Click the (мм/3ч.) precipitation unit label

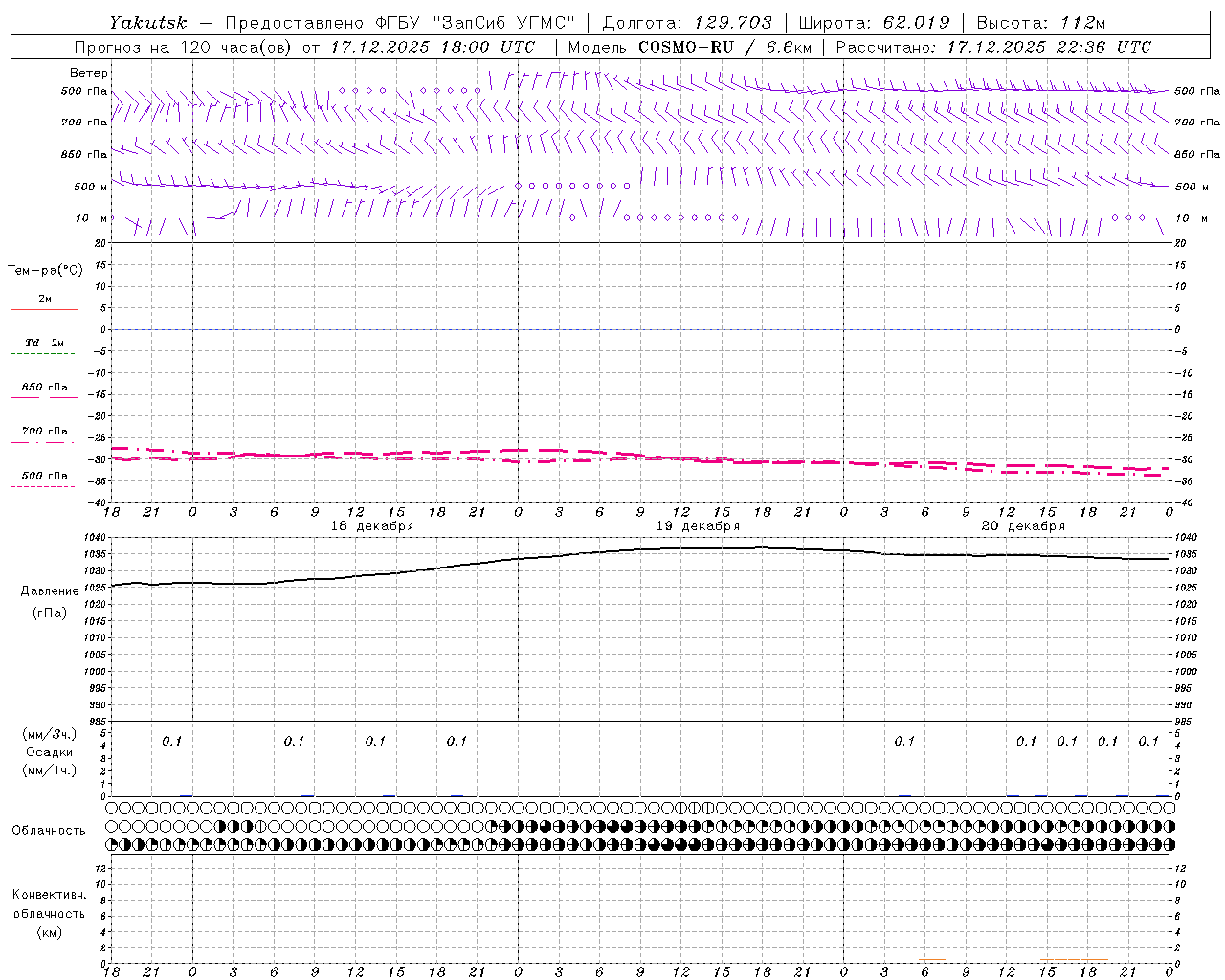coord(49,734)
